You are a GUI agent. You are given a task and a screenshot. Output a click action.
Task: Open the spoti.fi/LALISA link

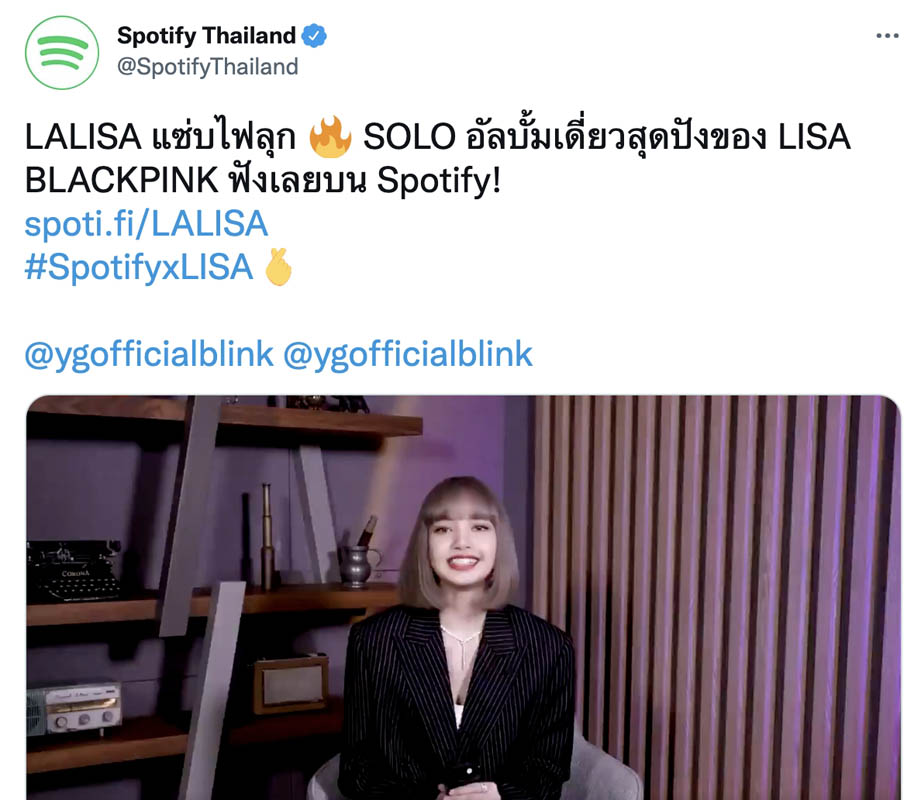pos(146,224)
